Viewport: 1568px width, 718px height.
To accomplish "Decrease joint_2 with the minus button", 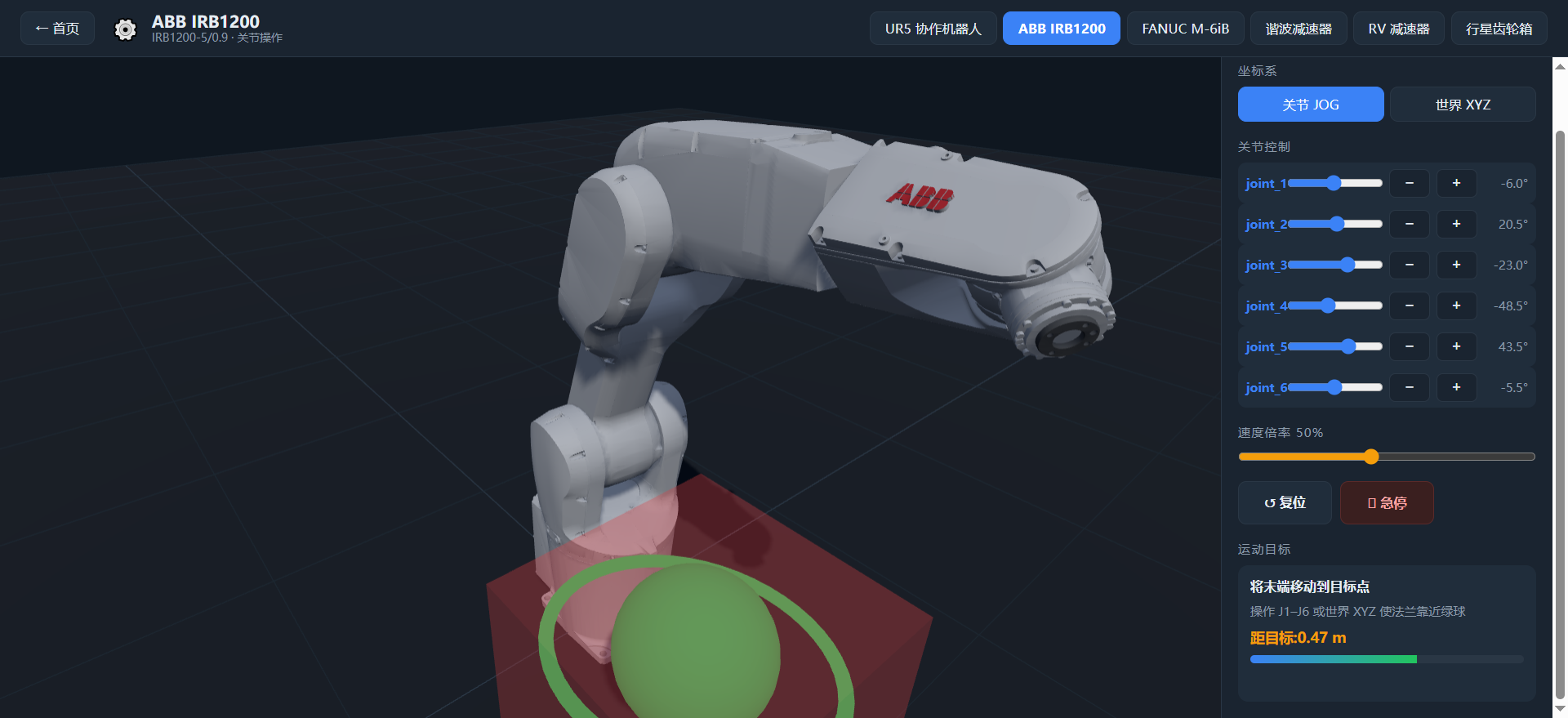I will click(1410, 224).
